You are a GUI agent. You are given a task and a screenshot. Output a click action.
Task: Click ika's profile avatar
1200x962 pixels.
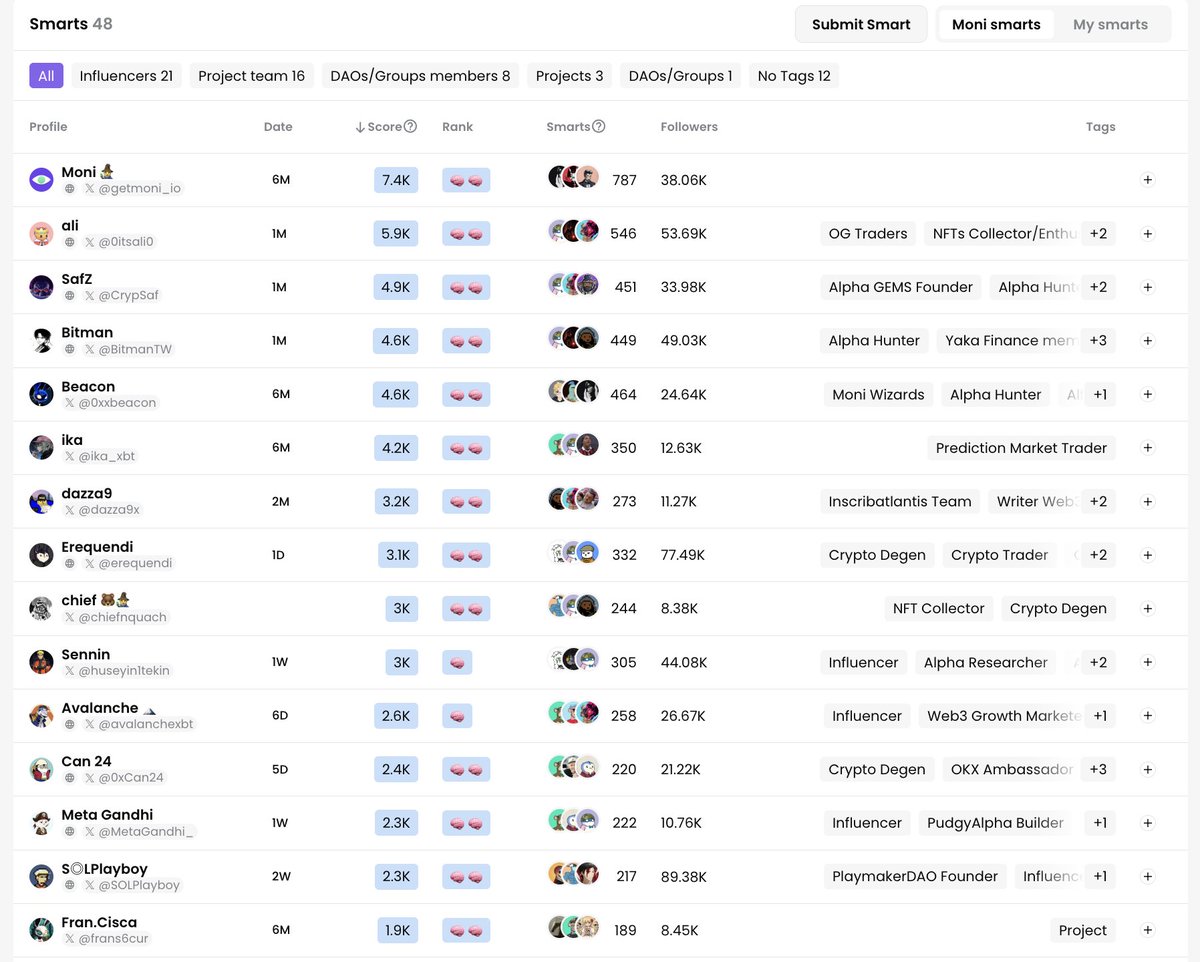coord(41,448)
